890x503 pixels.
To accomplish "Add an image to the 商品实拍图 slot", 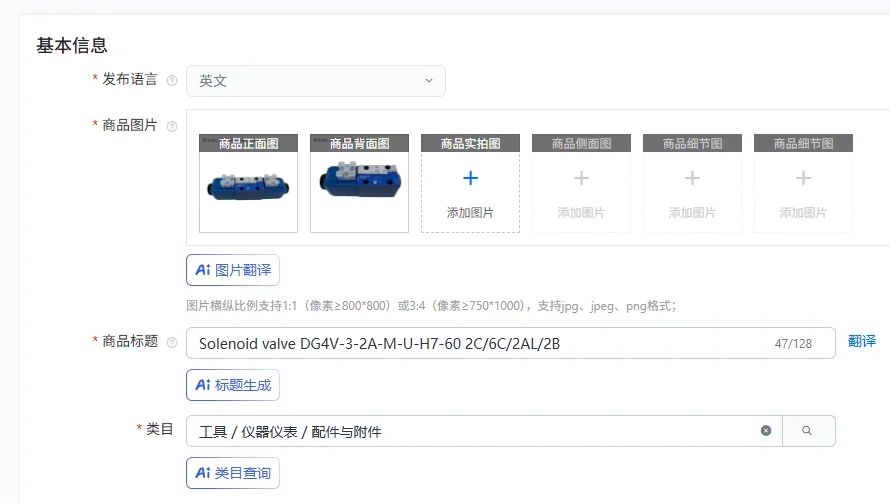I will pyautogui.click(x=470, y=183).
